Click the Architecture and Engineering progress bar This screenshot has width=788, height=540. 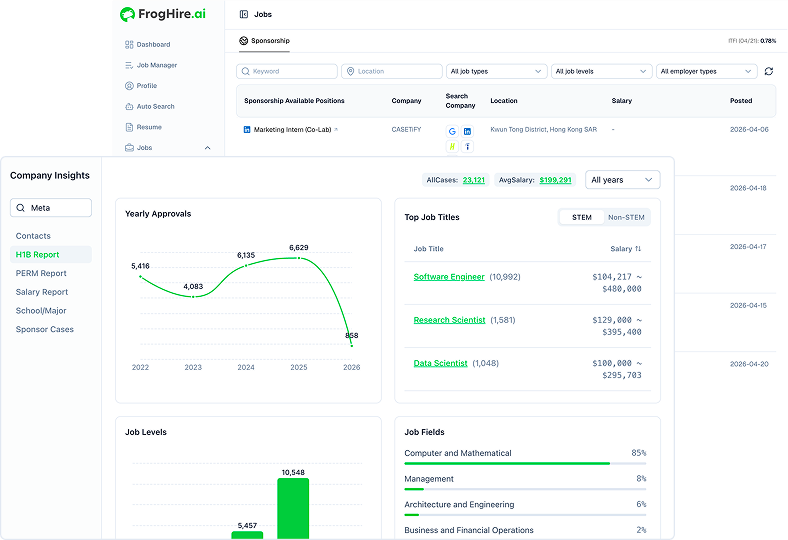coord(525,514)
